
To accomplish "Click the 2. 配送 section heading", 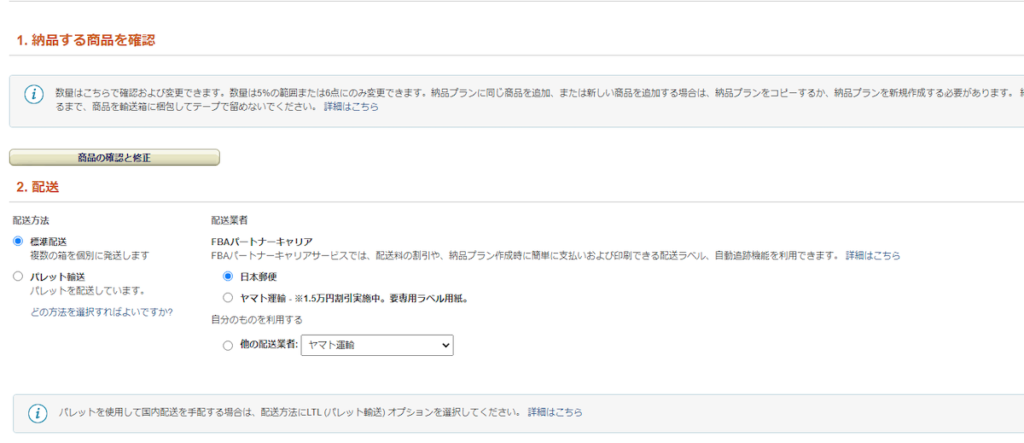I will click(40, 187).
